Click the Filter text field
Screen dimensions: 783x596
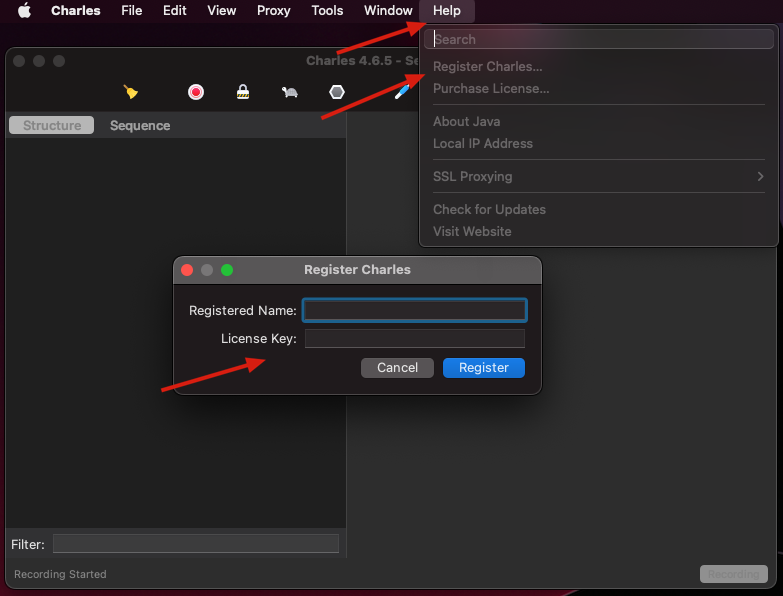click(196, 544)
